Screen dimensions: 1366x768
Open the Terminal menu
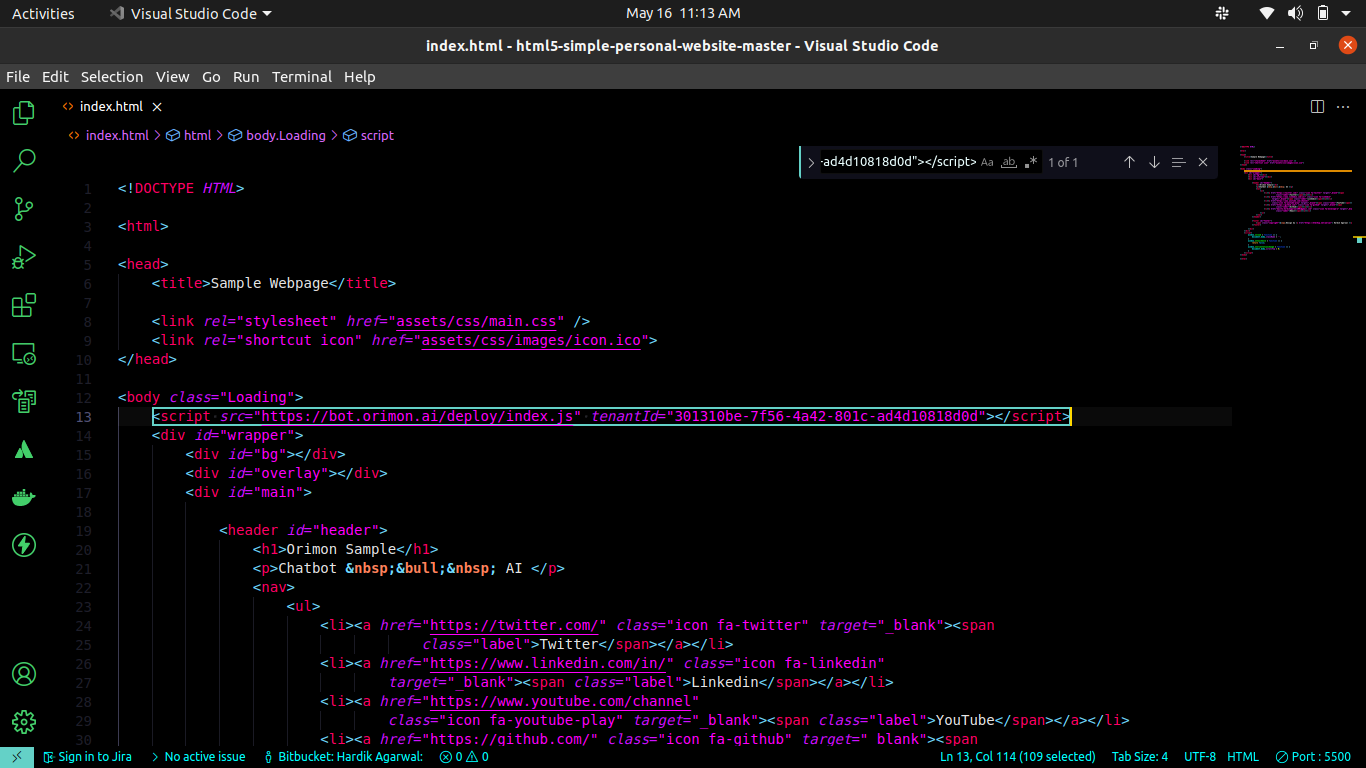301,77
